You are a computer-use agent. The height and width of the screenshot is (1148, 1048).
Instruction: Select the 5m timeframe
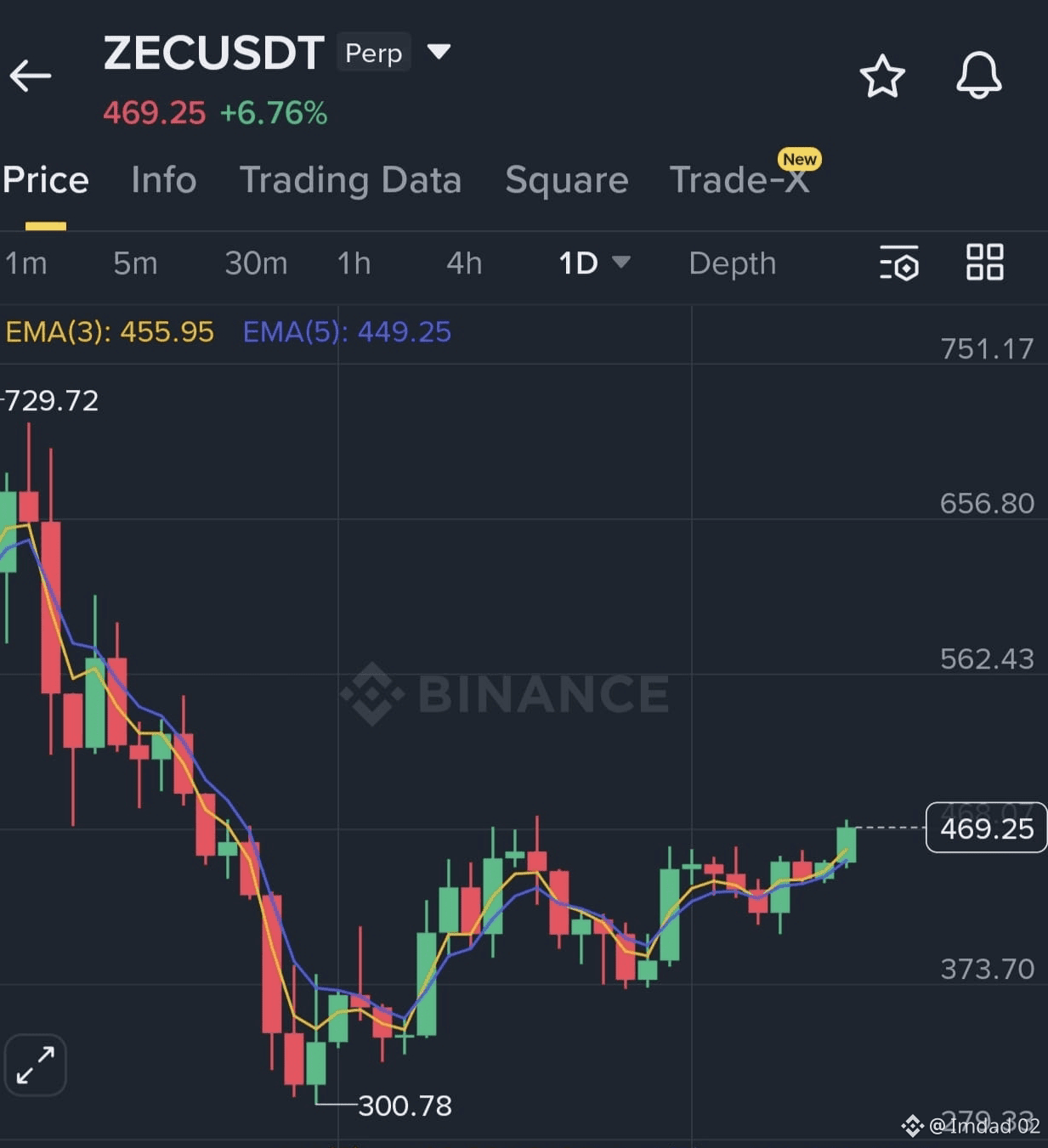tap(135, 263)
